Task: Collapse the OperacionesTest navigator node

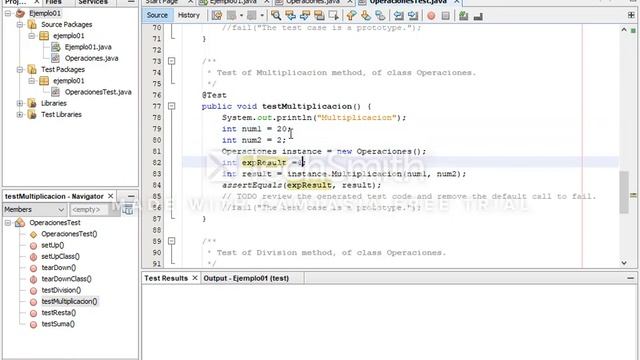Action: coord(8,223)
